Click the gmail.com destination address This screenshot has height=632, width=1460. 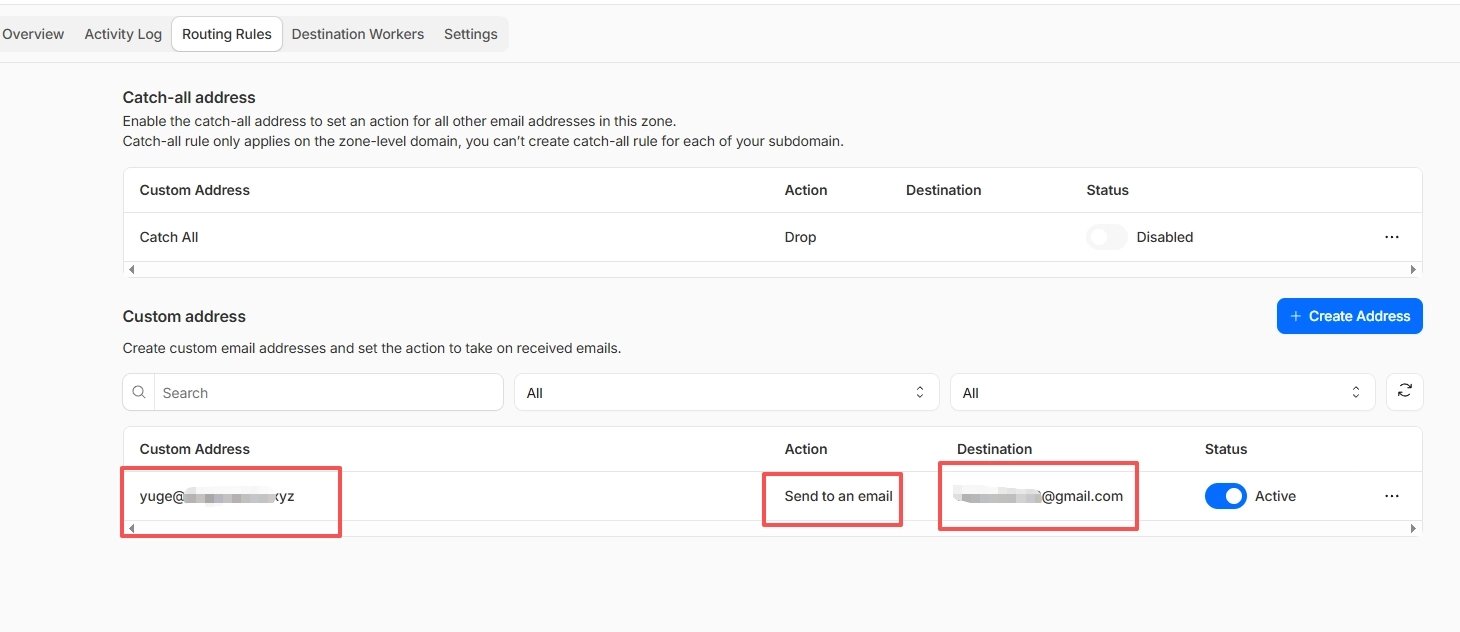pos(1038,496)
